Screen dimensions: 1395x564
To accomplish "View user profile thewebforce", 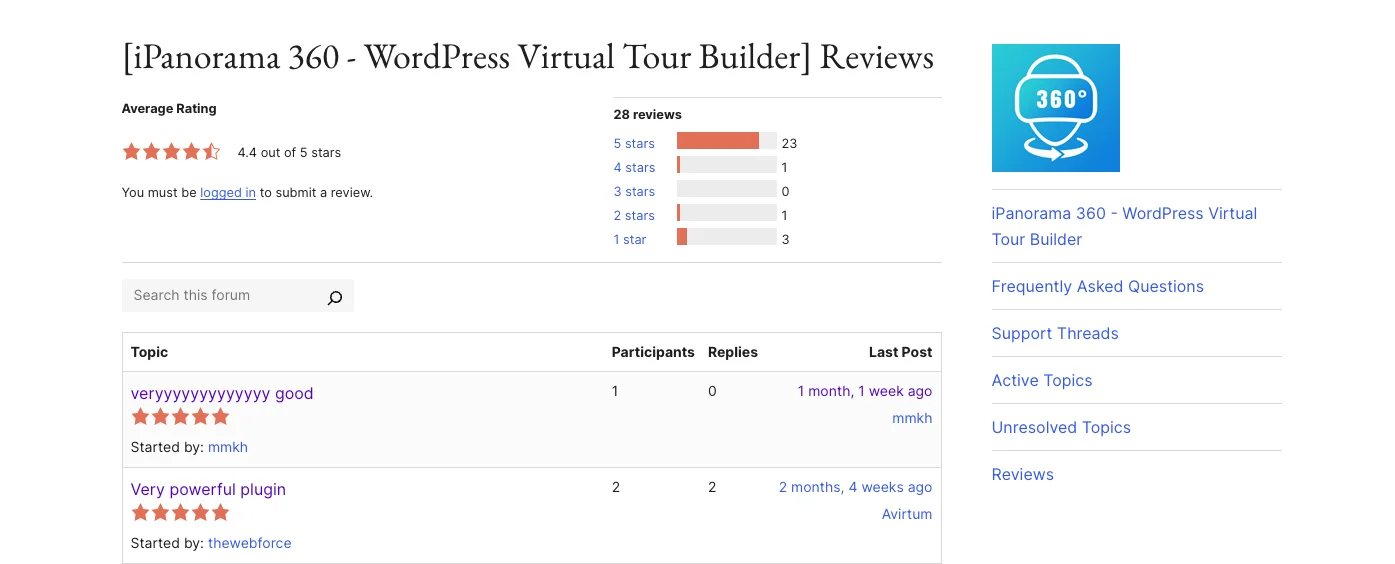I will [x=250, y=543].
